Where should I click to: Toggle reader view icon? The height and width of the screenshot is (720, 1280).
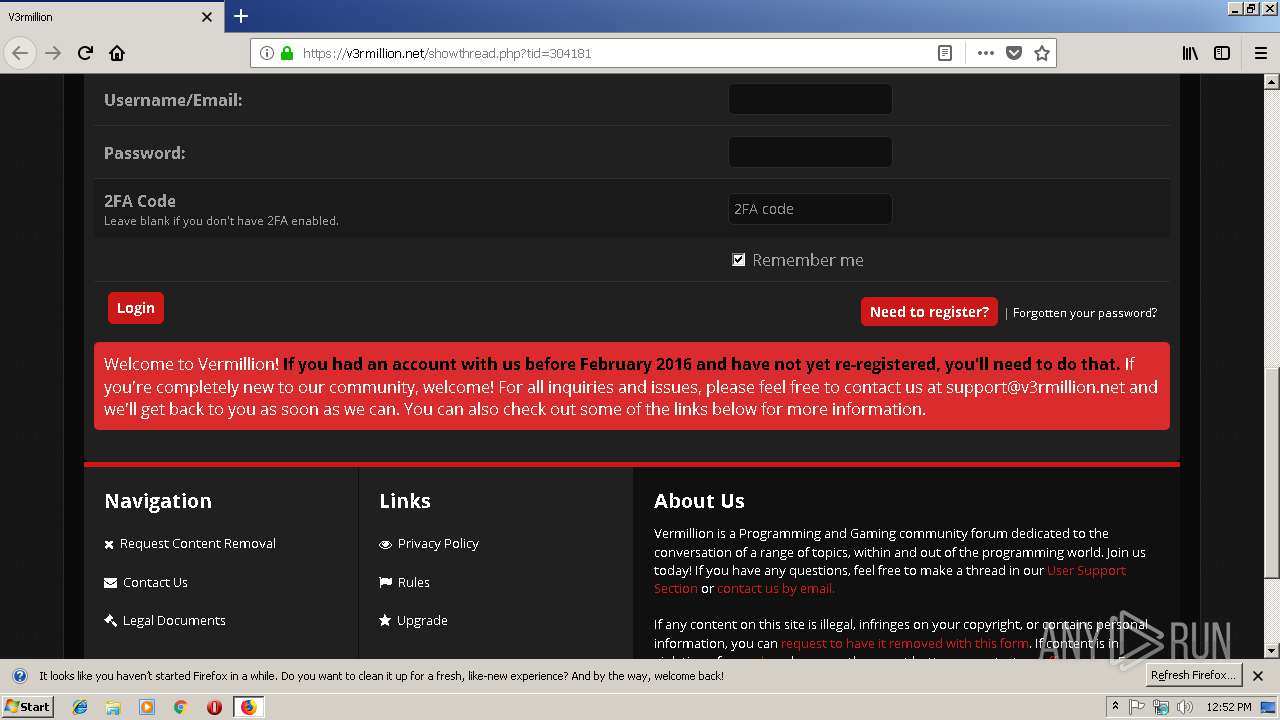point(944,53)
